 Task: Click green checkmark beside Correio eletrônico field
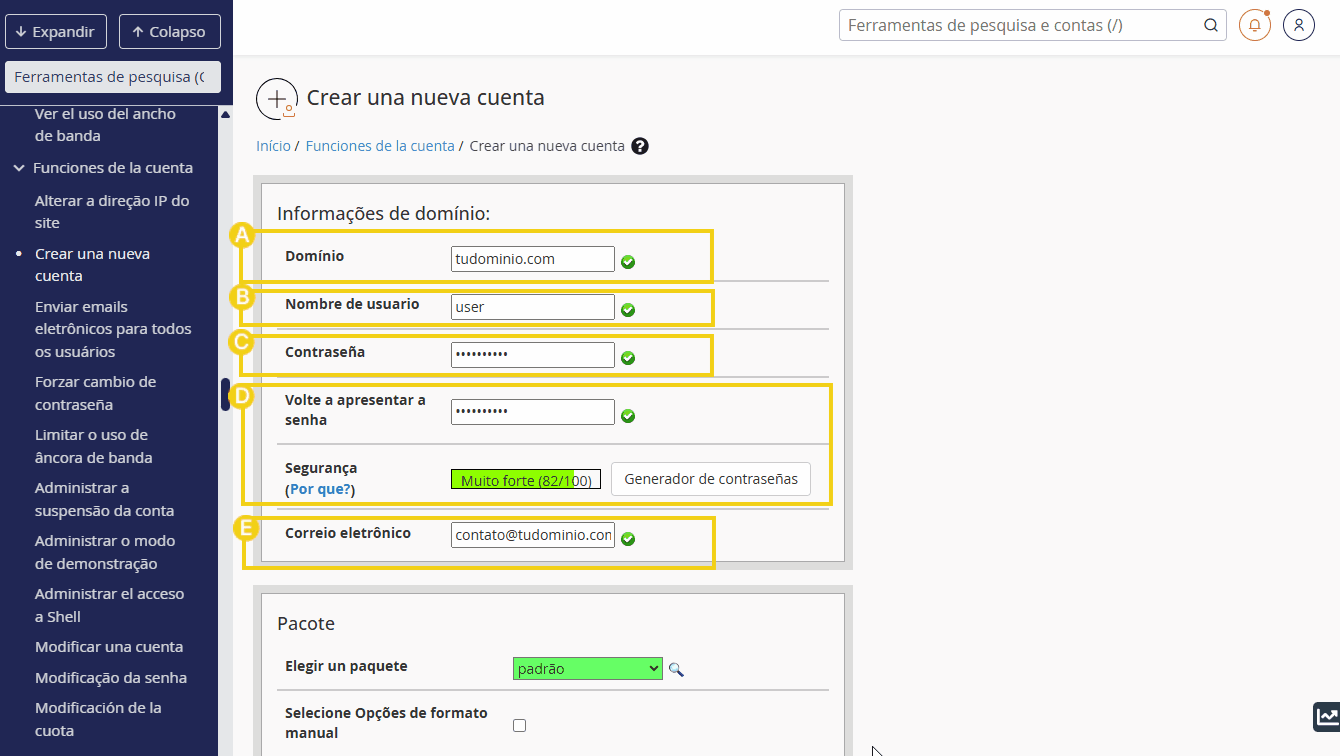628,539
